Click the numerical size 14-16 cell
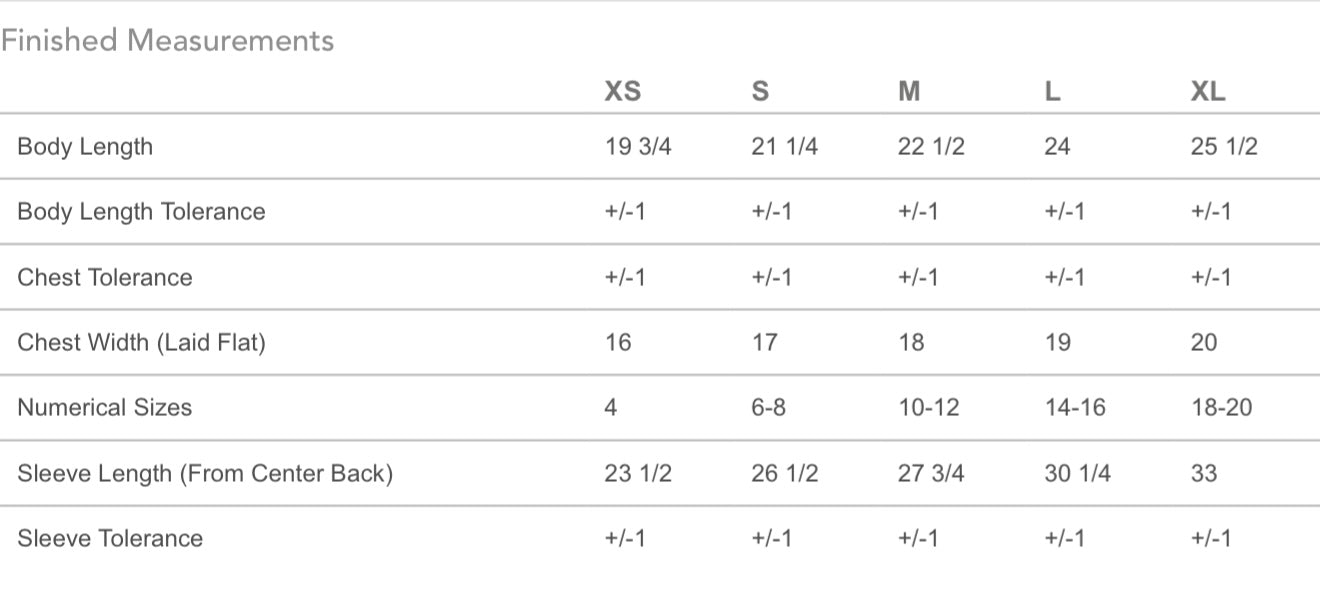 point(1075,408)
